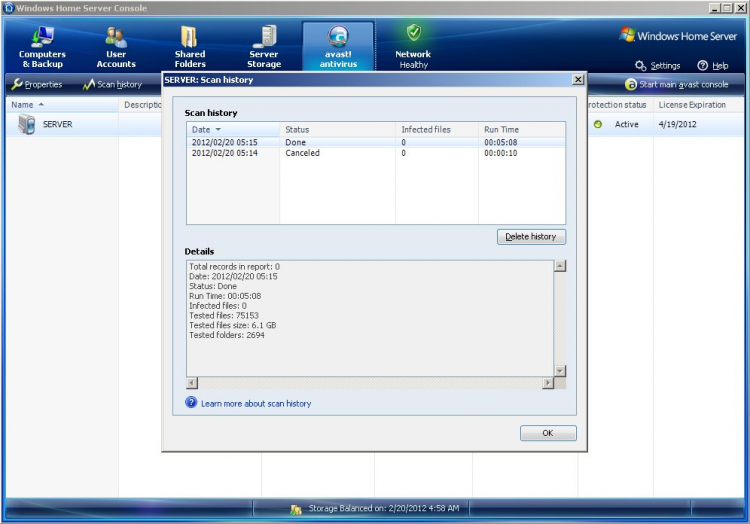The width and height of the screenshot is (750, 524).
Task: Click the OK button
Action: pyautogui.click(x=548, y=433)
